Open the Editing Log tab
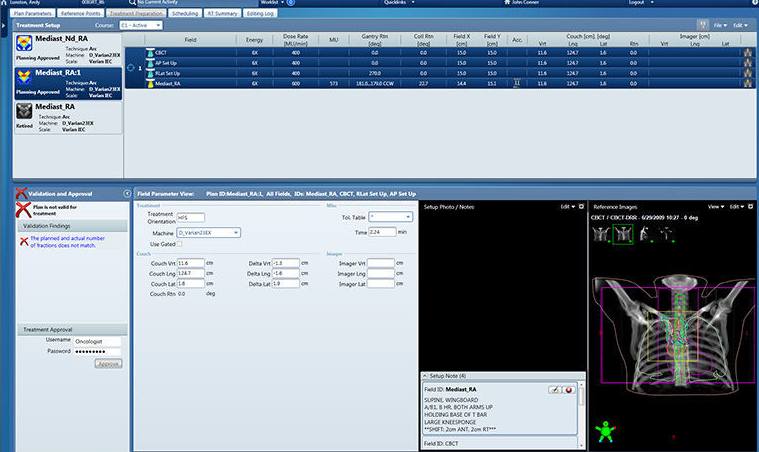The image size is (759, 452). click(x=260, y=14)
